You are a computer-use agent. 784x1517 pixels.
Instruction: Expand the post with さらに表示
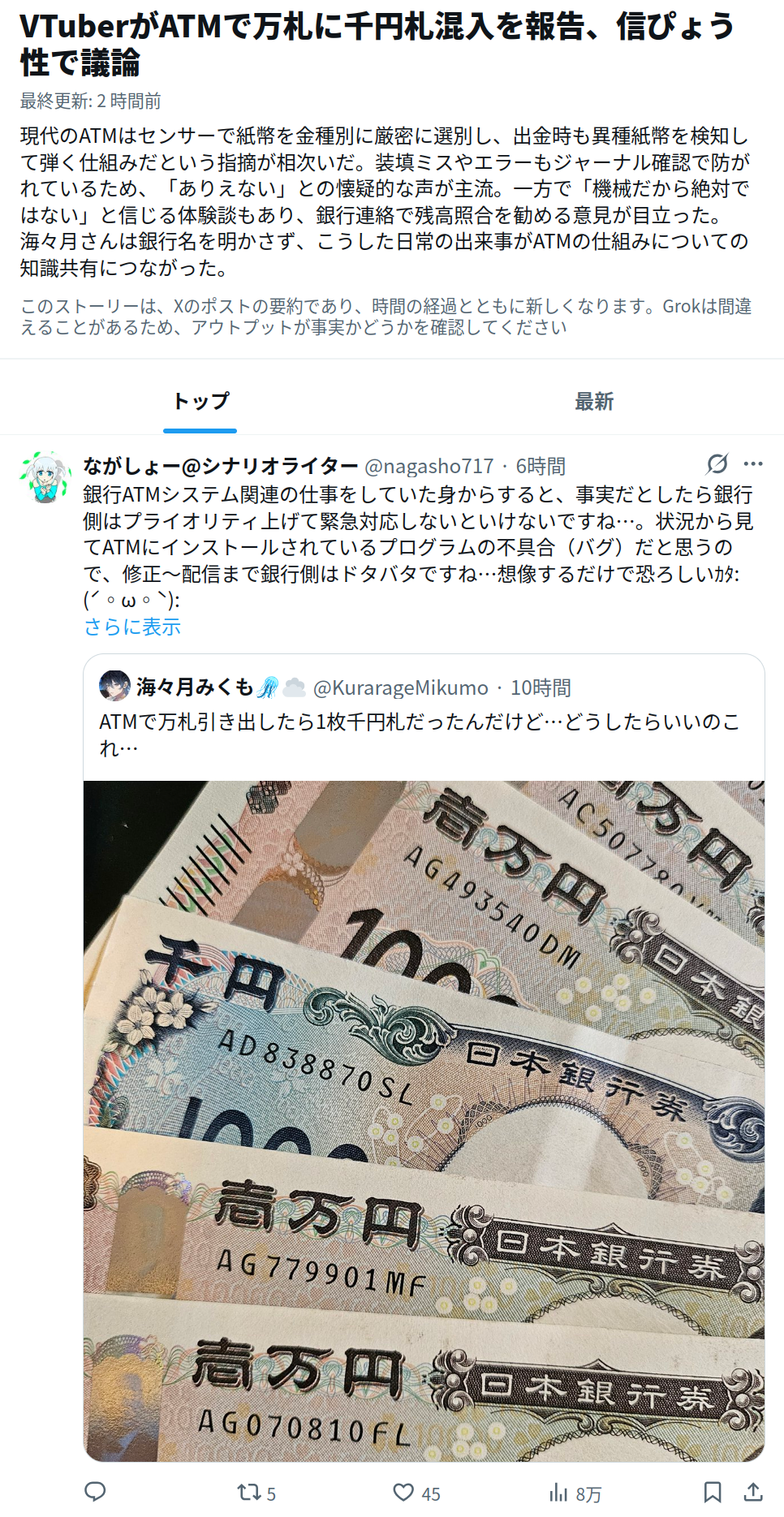(132, 627)
